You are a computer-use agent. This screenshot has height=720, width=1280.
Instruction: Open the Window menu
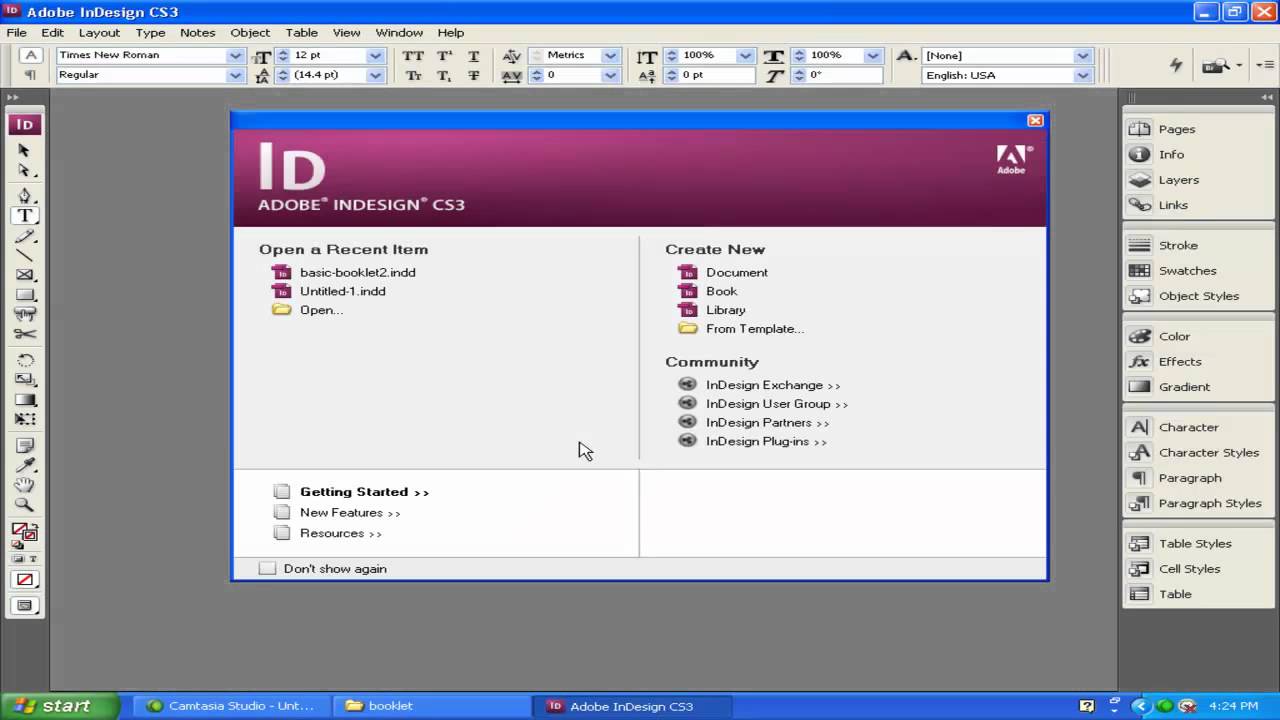pyautogui.click(x=399, y=32)
